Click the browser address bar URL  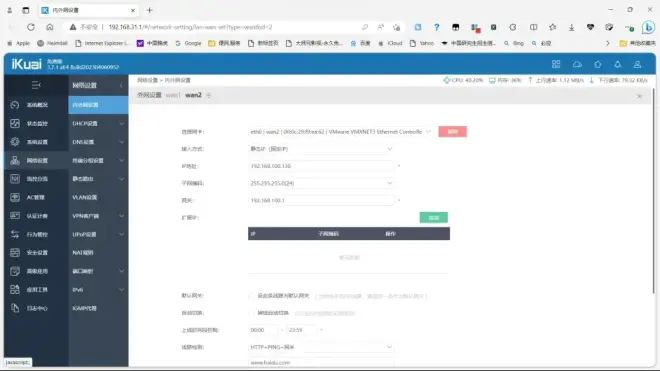pos(190,27)
